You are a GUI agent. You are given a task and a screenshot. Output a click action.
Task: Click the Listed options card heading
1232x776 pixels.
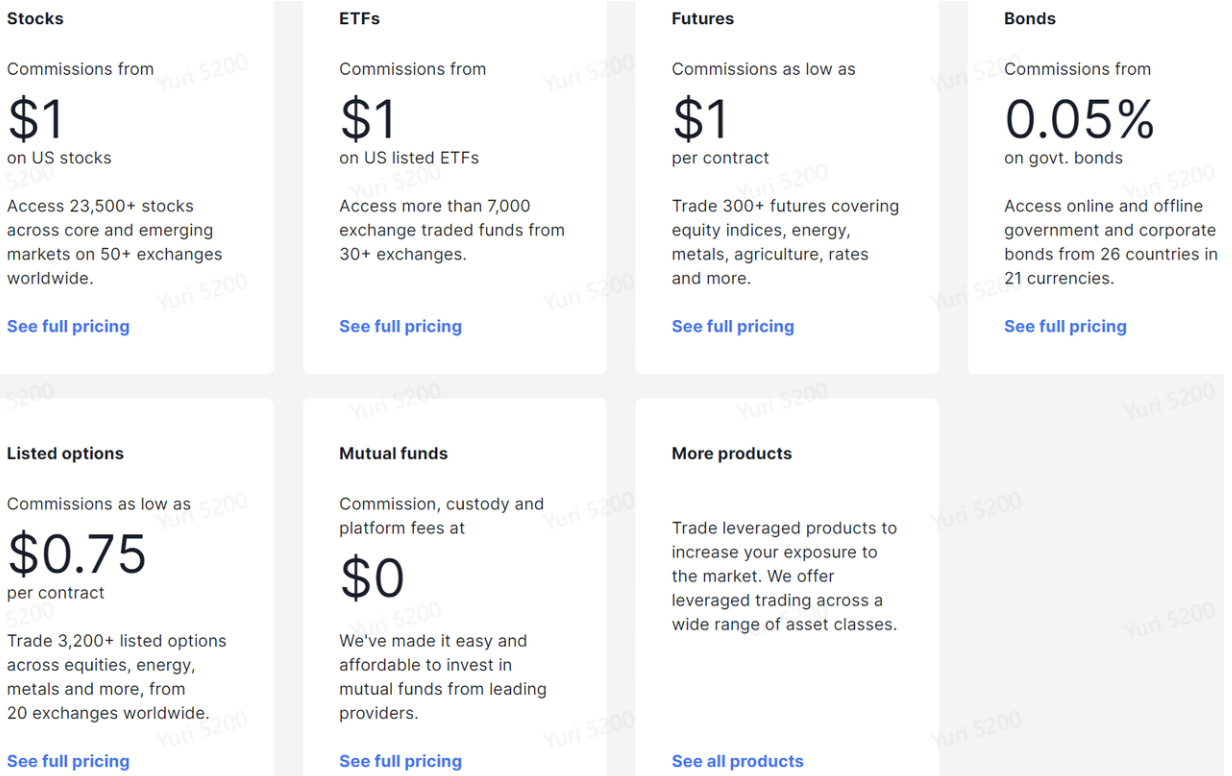pyautogui.click(x=65, y=453)
